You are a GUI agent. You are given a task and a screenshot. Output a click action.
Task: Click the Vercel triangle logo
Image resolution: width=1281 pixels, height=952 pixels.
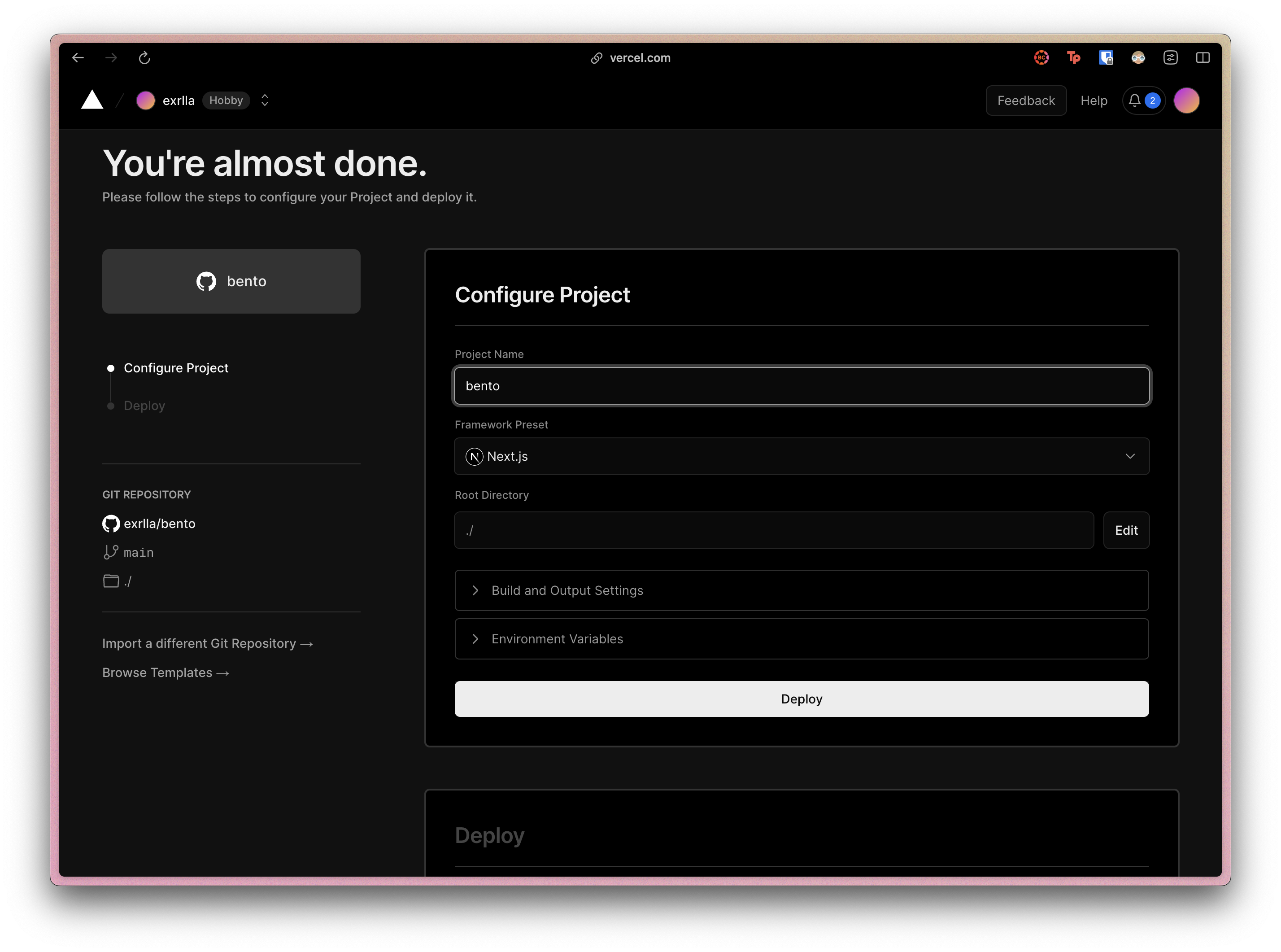92,100
